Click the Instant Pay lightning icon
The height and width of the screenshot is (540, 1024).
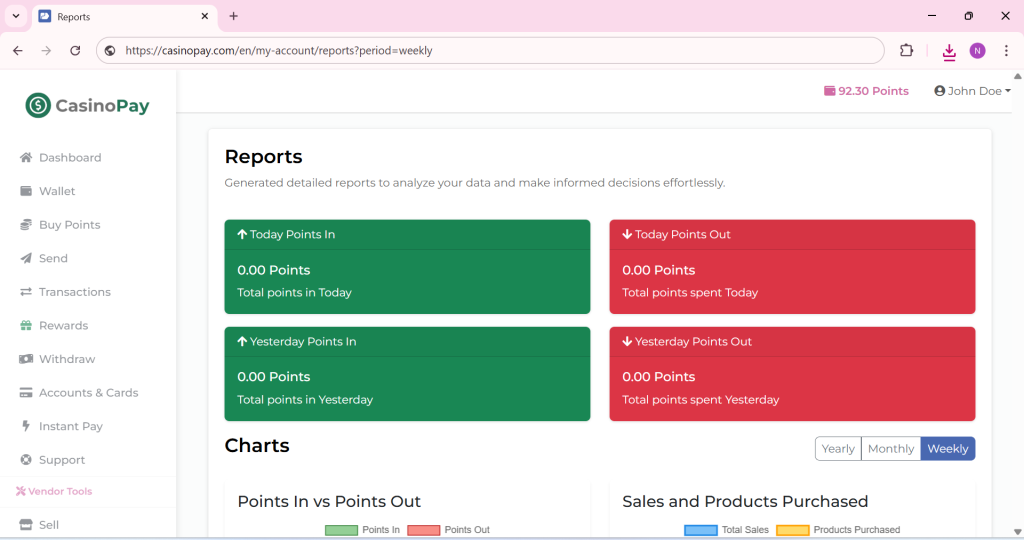[x=26, y=426]
